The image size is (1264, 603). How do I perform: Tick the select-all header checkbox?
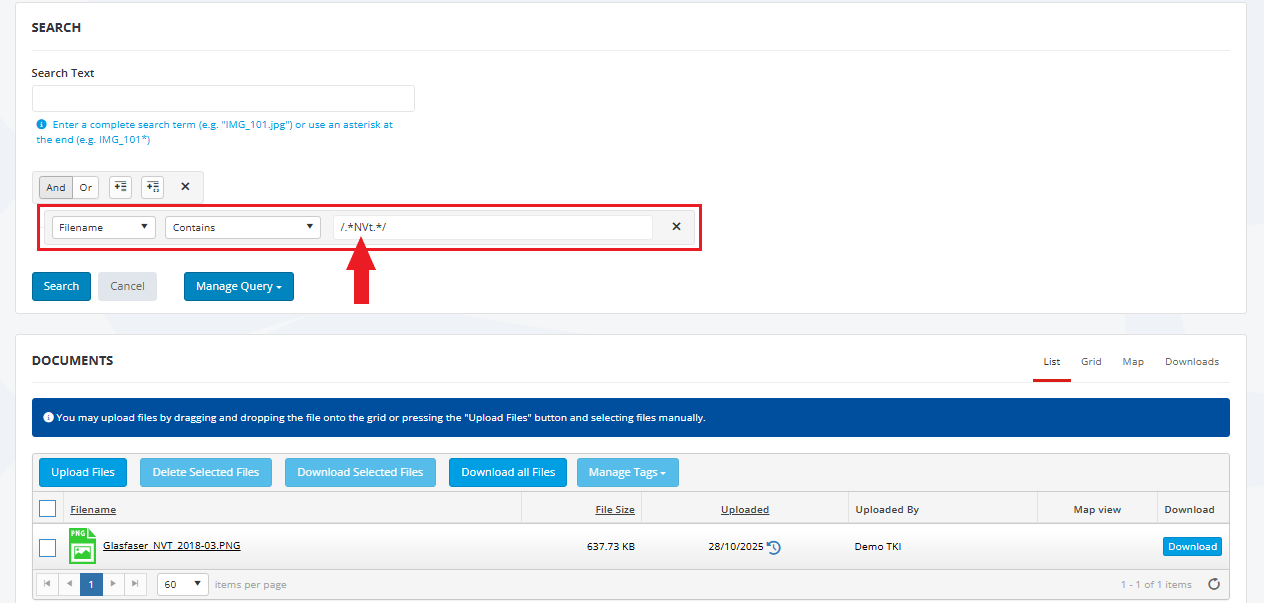[47, 509]
